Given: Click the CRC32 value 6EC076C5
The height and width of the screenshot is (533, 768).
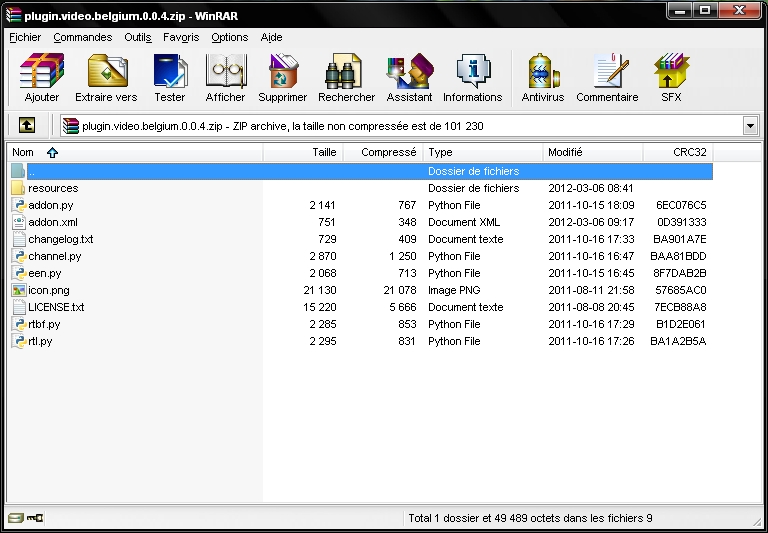Looking at the screenshot, I should click(x=681, y=205).
